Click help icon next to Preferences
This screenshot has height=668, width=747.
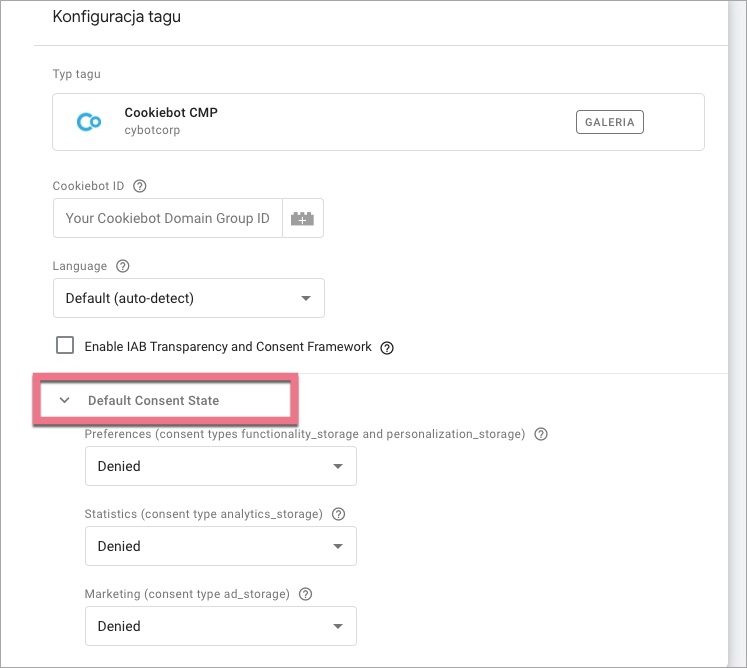pos(541,434)
